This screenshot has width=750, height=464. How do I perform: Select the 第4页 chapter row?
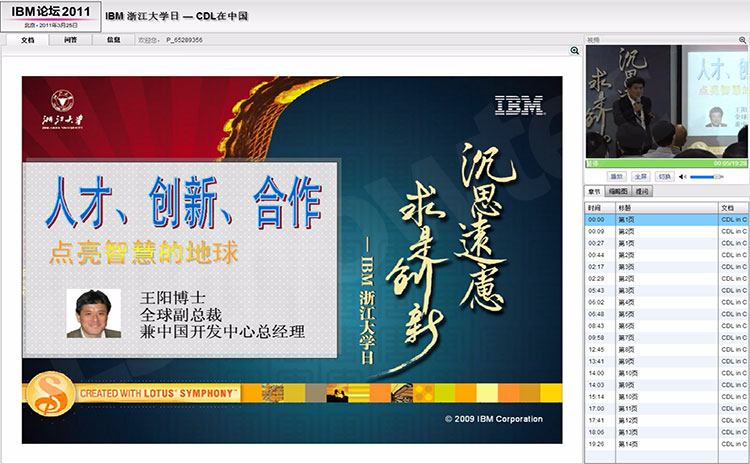tap(667, 302)
